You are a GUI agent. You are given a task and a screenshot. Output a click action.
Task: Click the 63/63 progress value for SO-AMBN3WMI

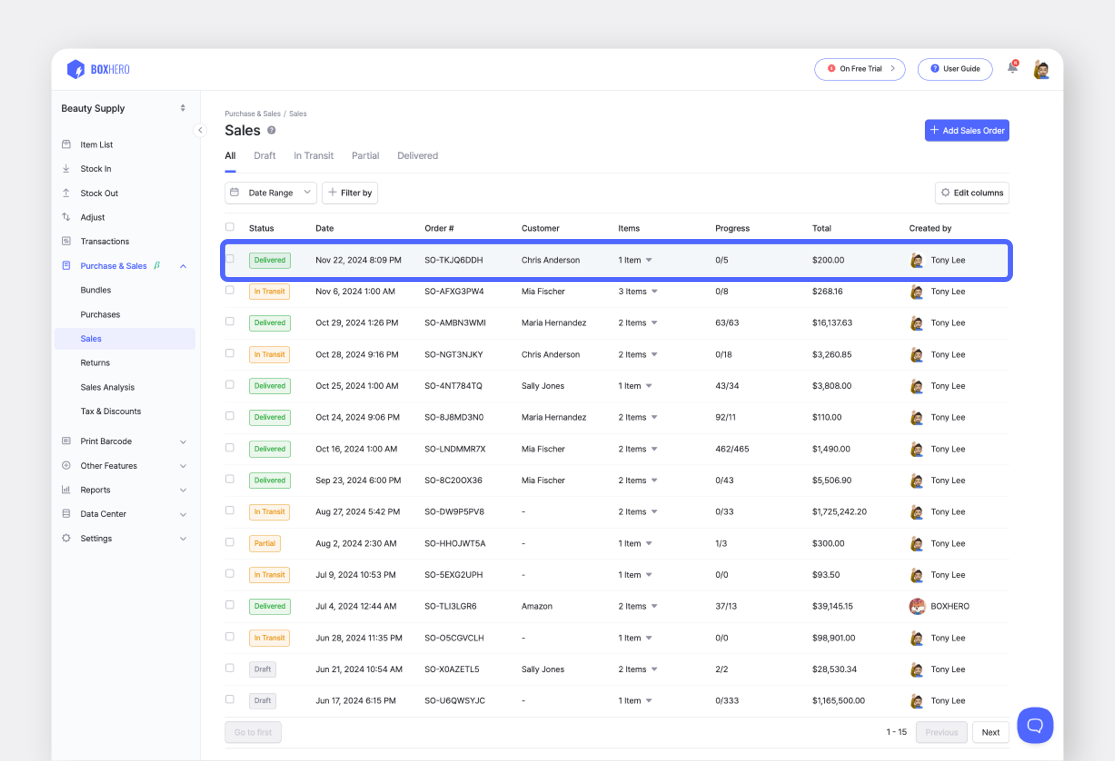[x=729, y=322]
